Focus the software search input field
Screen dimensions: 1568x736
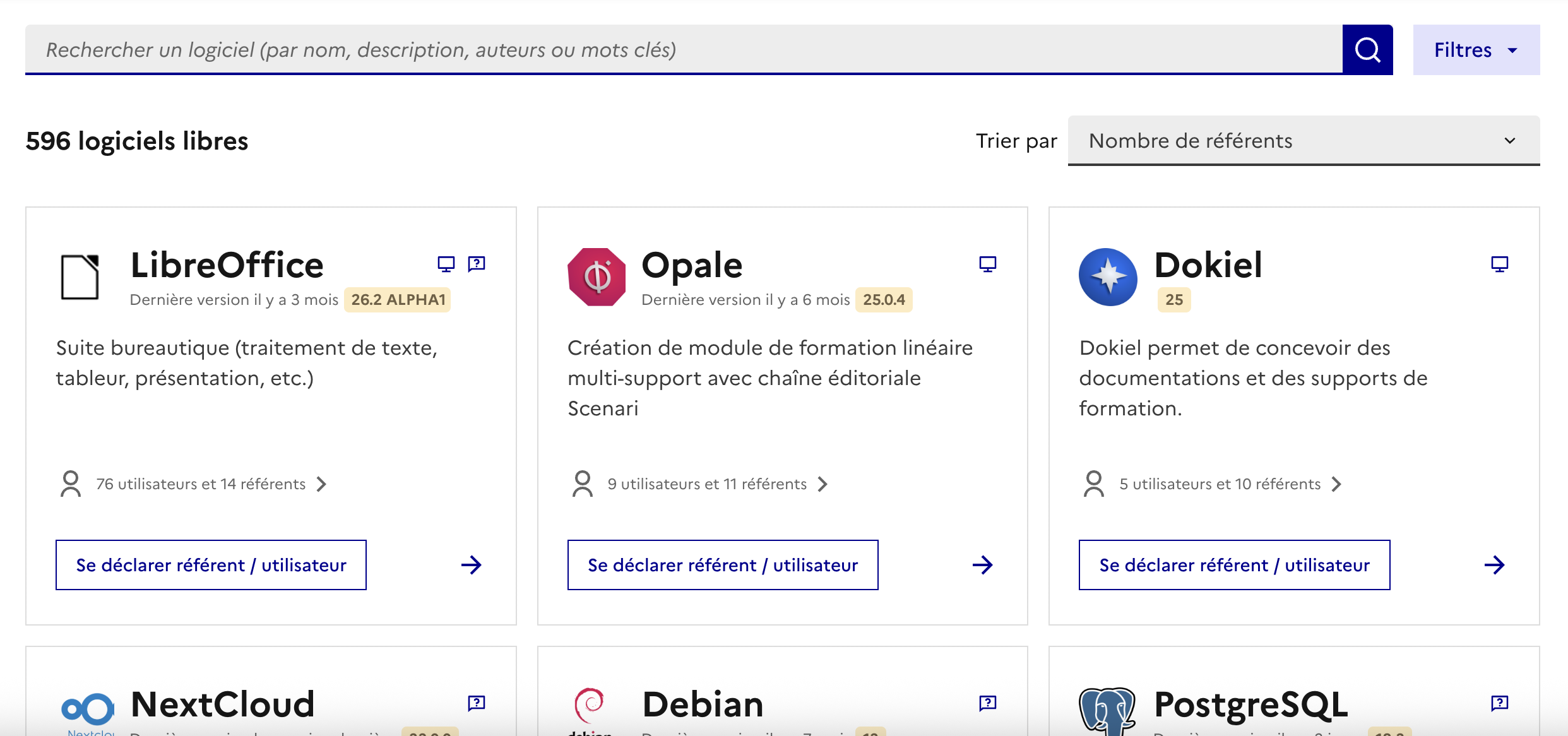point(683,50)
